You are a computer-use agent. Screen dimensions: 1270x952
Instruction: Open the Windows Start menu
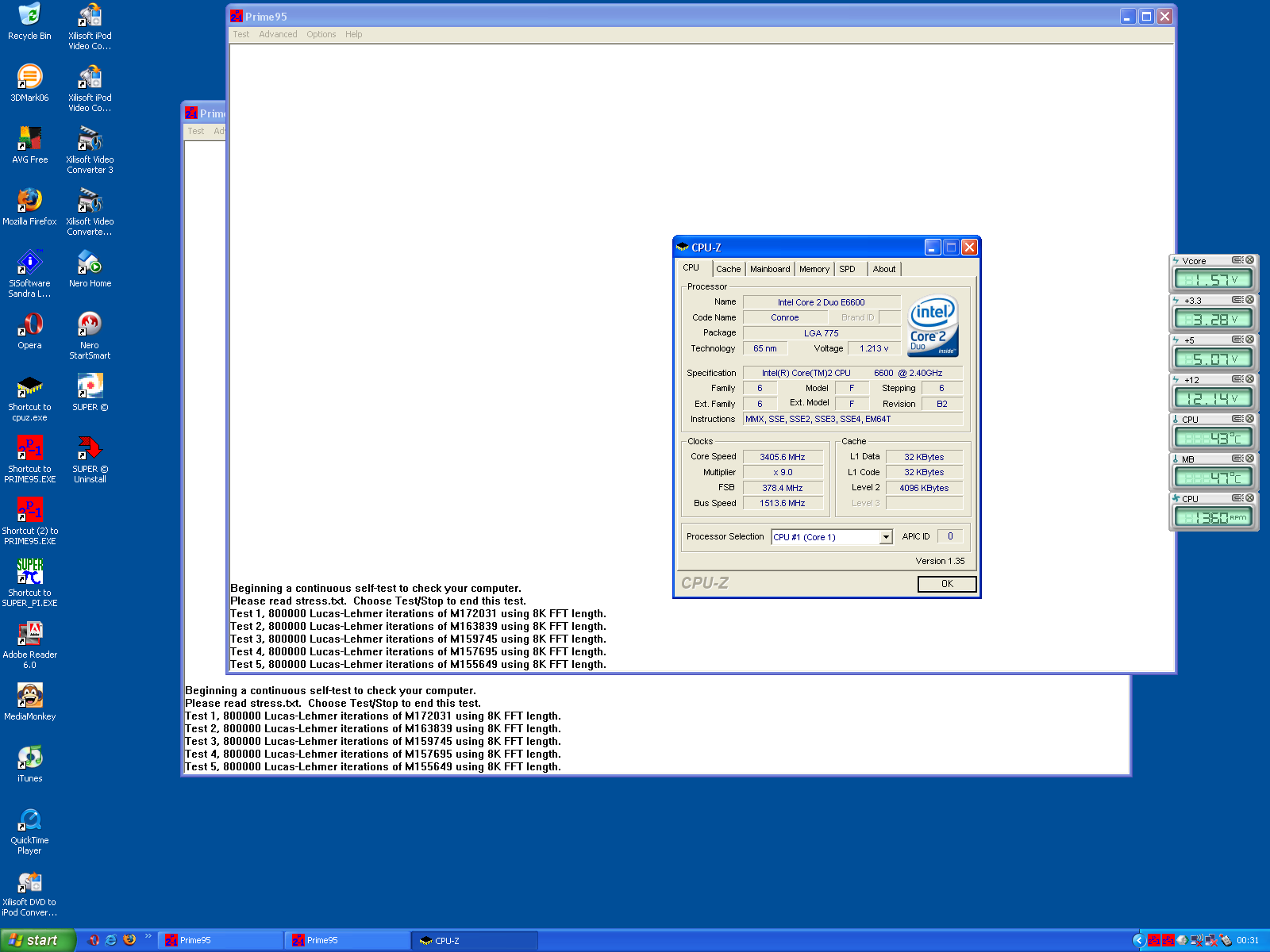(x=37, y=940)
